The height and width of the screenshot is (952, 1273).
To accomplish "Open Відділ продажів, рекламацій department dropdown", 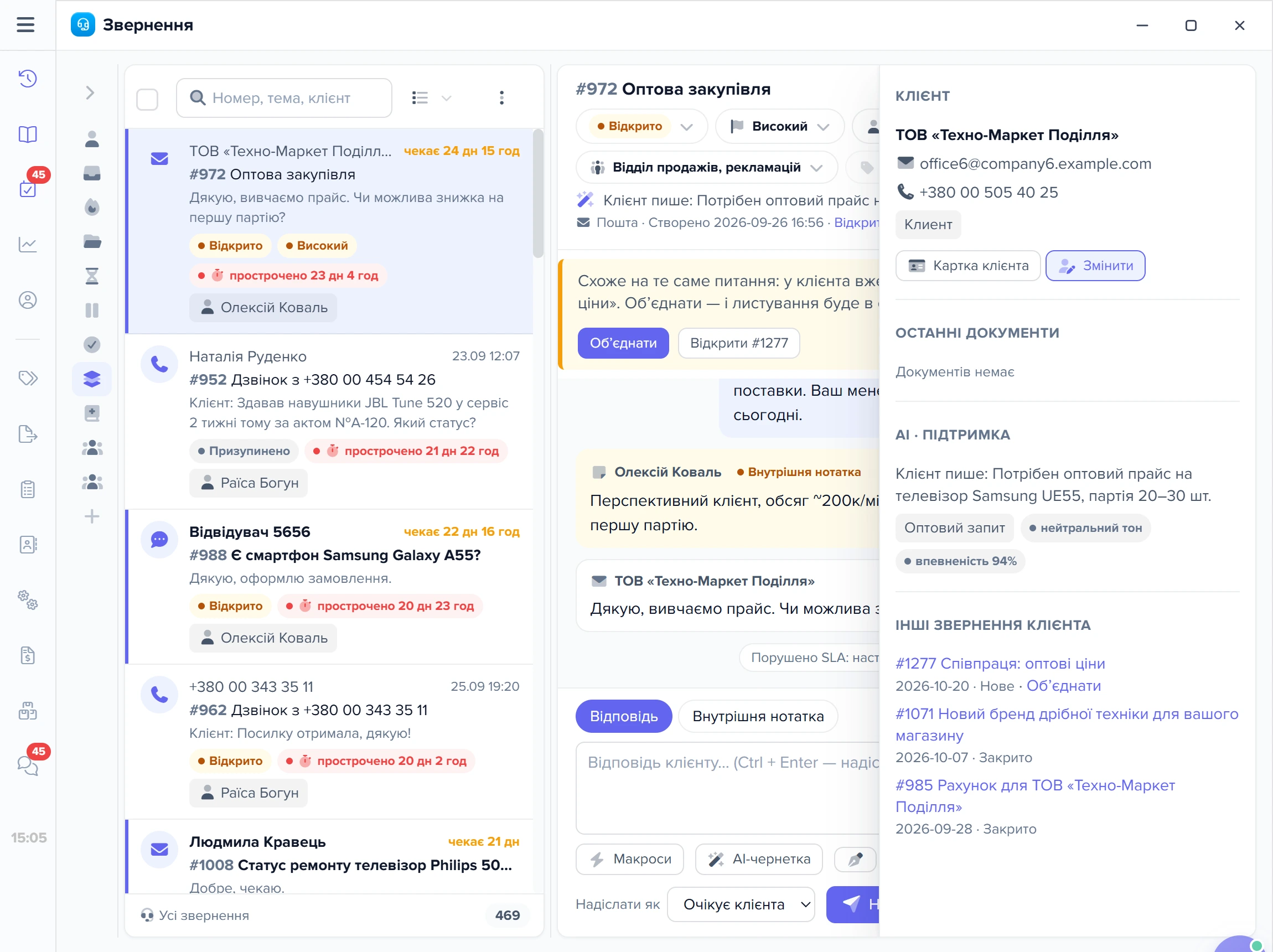I will pos(707,168).
